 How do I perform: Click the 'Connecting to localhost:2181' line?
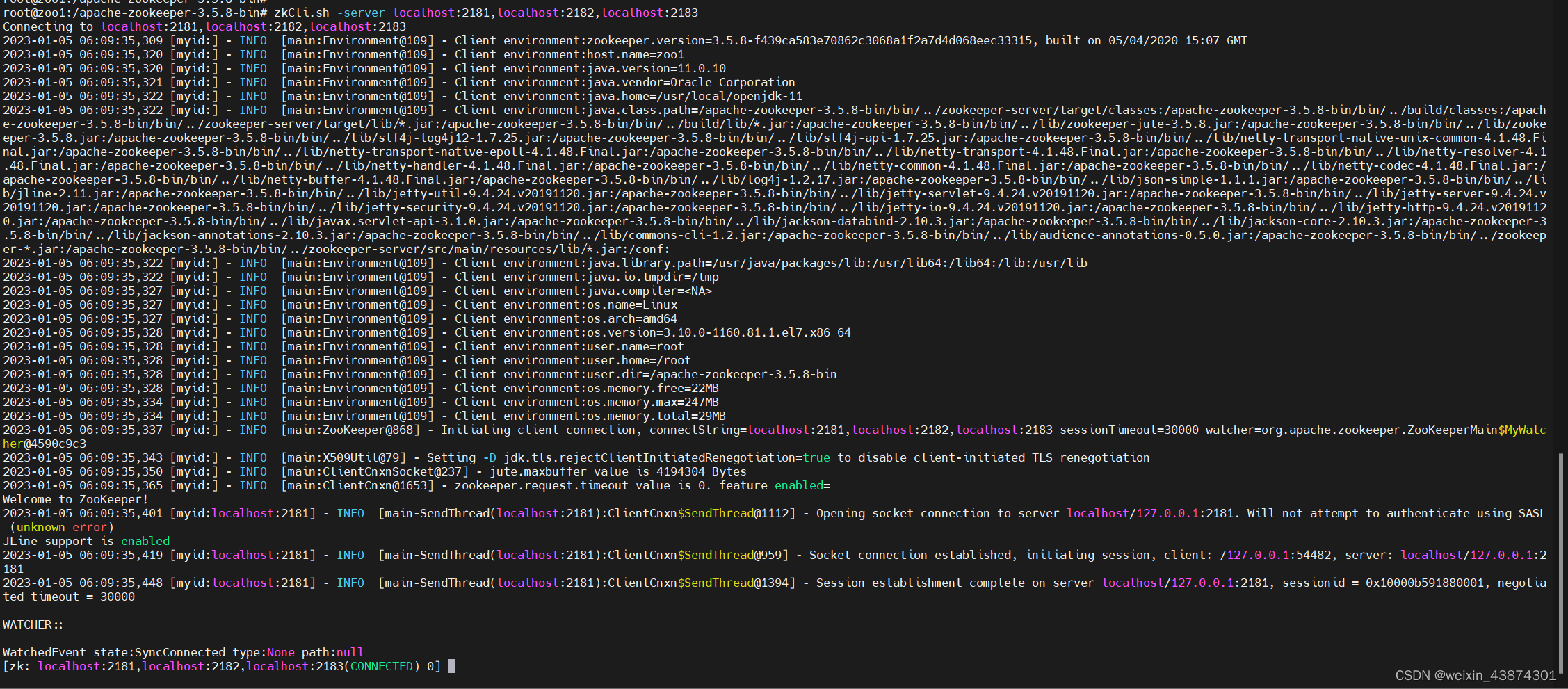point(204,26)
